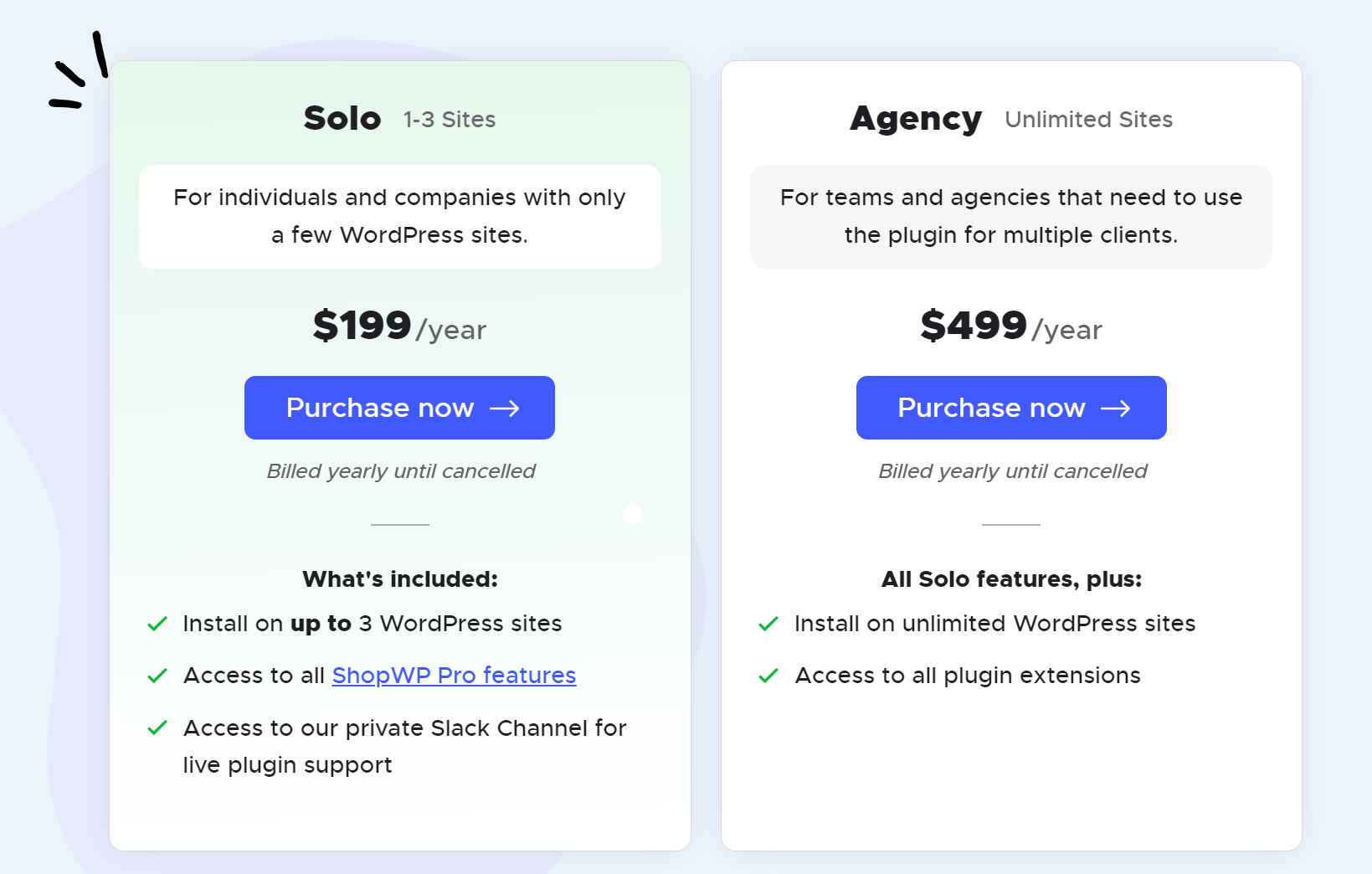The image size is (1372, 874).
Task: Click the checkmark beside 'Install on unlimited'
Action: 768,624
